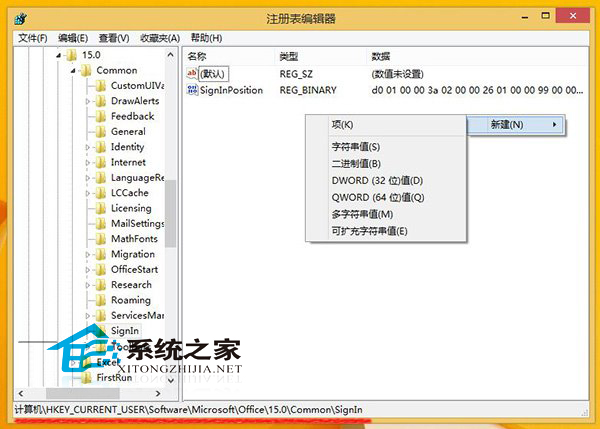Click the LanguageRe folder icon
600x429 pixels.
click(x=100, y=178)
